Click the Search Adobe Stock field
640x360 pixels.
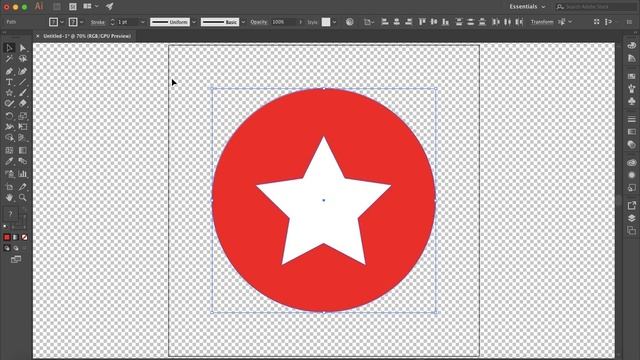595,7
